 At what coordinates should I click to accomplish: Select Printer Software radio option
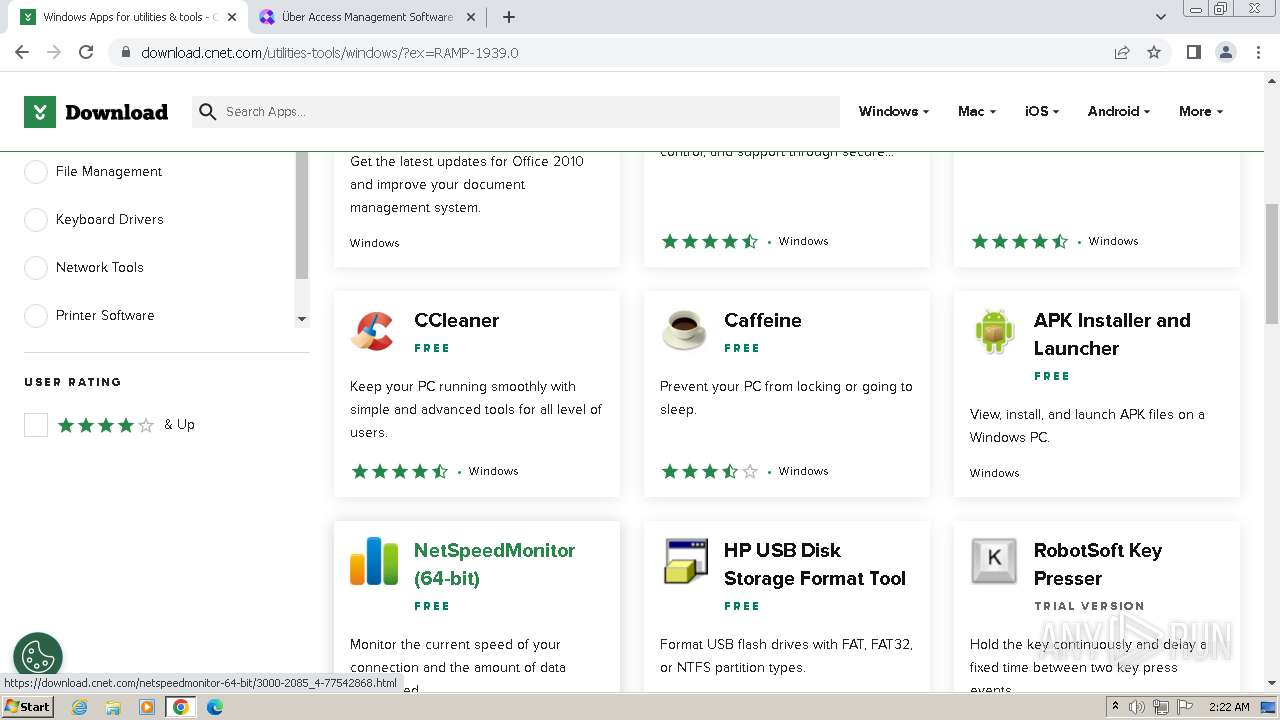pyautogui.click(x=36, y=316)
